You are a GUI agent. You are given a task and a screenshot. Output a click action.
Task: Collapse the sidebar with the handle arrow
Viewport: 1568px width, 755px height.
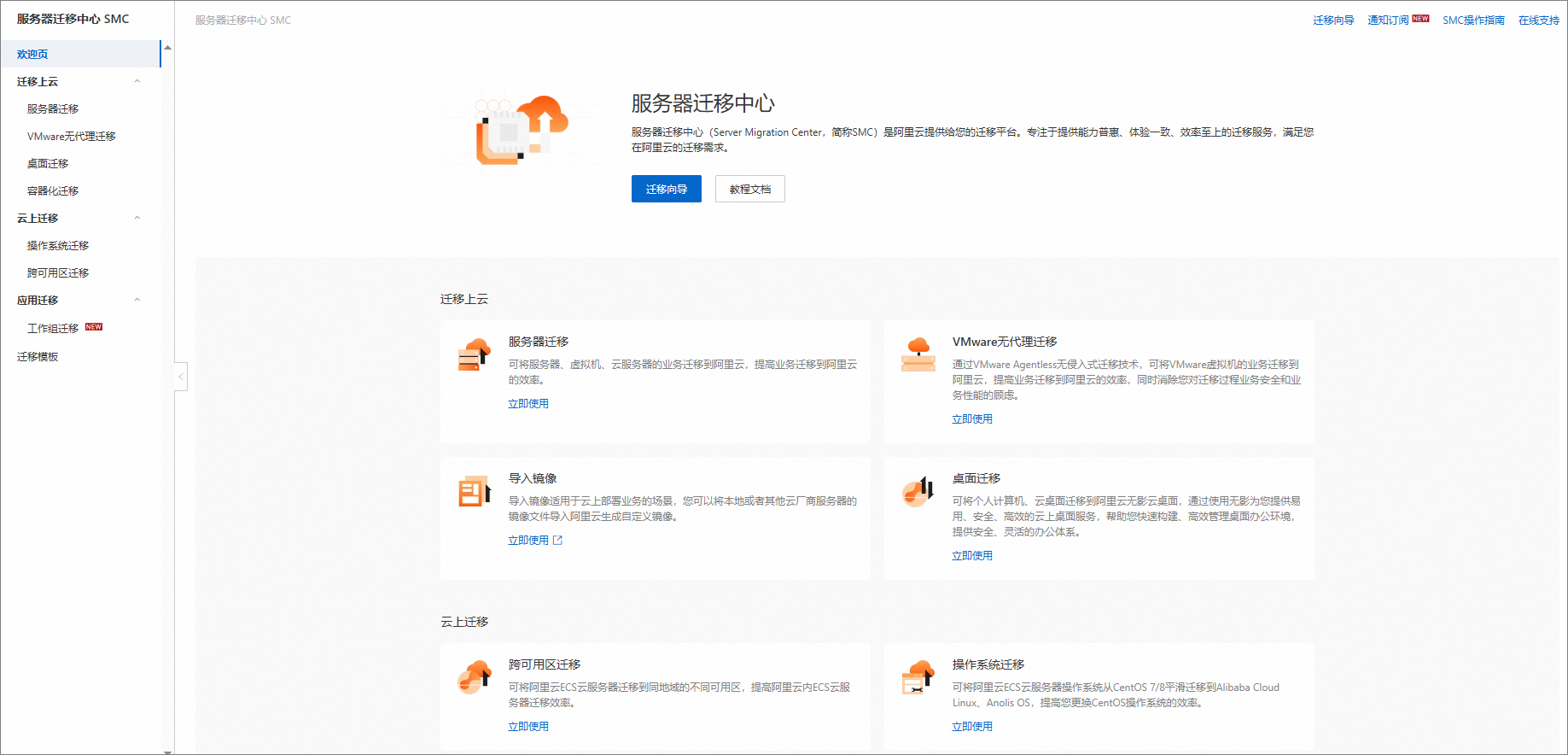pyautogui.click(x=181, y=377)
